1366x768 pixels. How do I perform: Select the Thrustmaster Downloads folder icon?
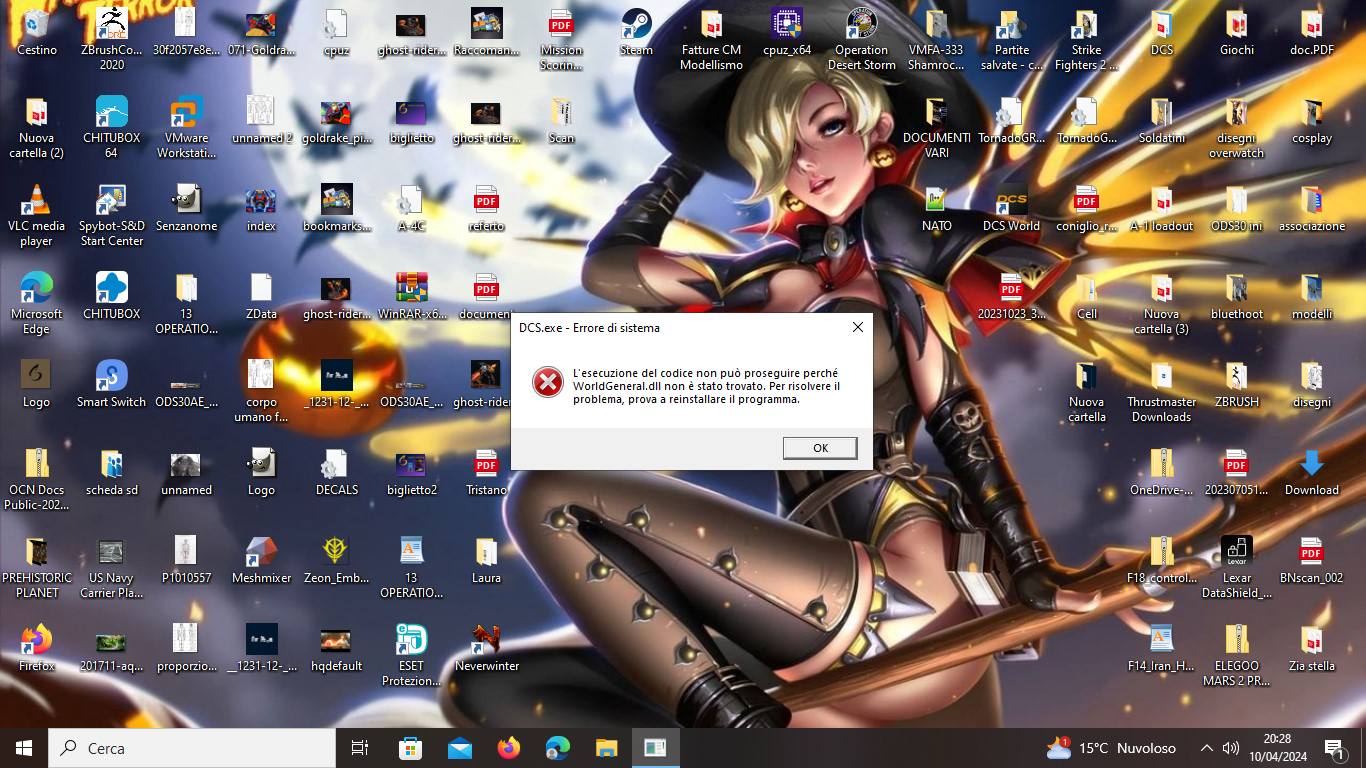pos(1162,390)
